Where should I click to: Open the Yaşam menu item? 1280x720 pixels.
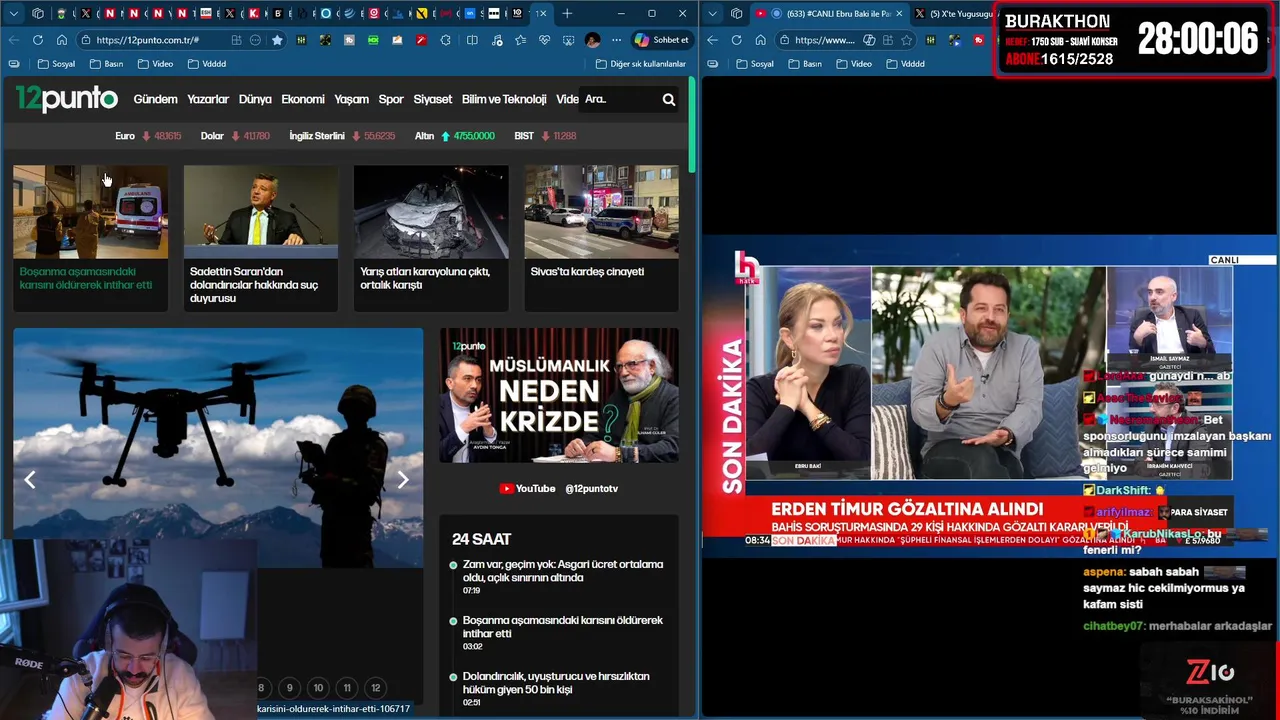point(351,99)
